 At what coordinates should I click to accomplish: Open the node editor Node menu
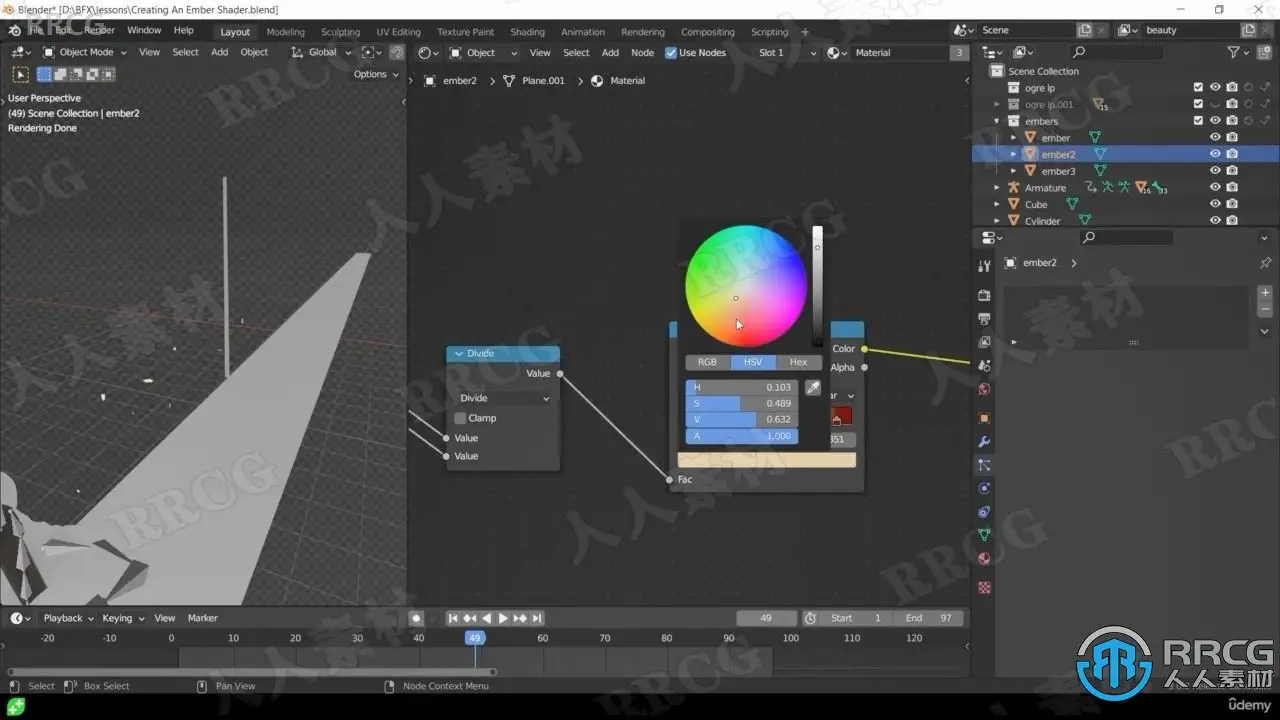[x=643, y=53]
